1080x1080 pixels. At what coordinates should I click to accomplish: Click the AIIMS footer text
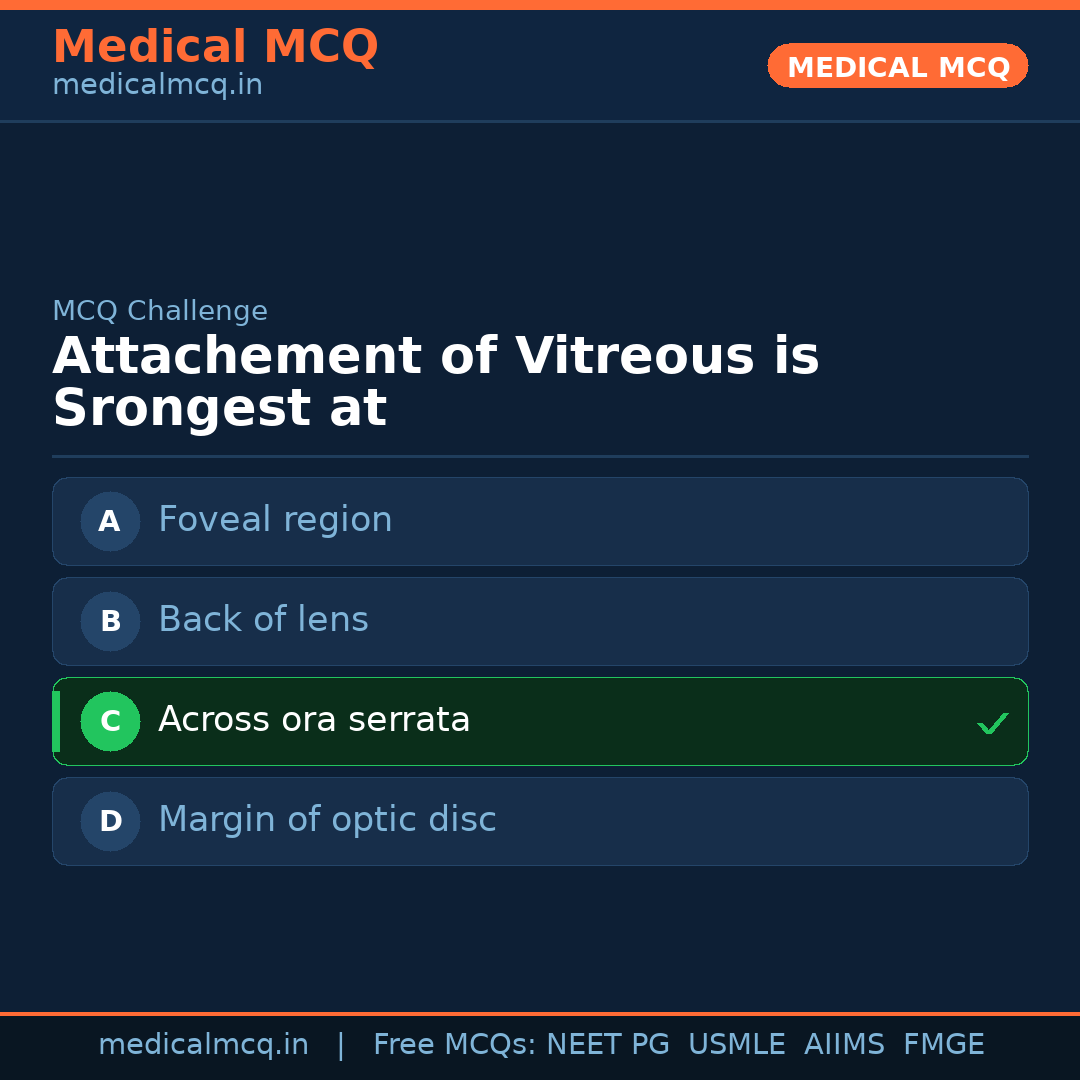point(844,1045)
